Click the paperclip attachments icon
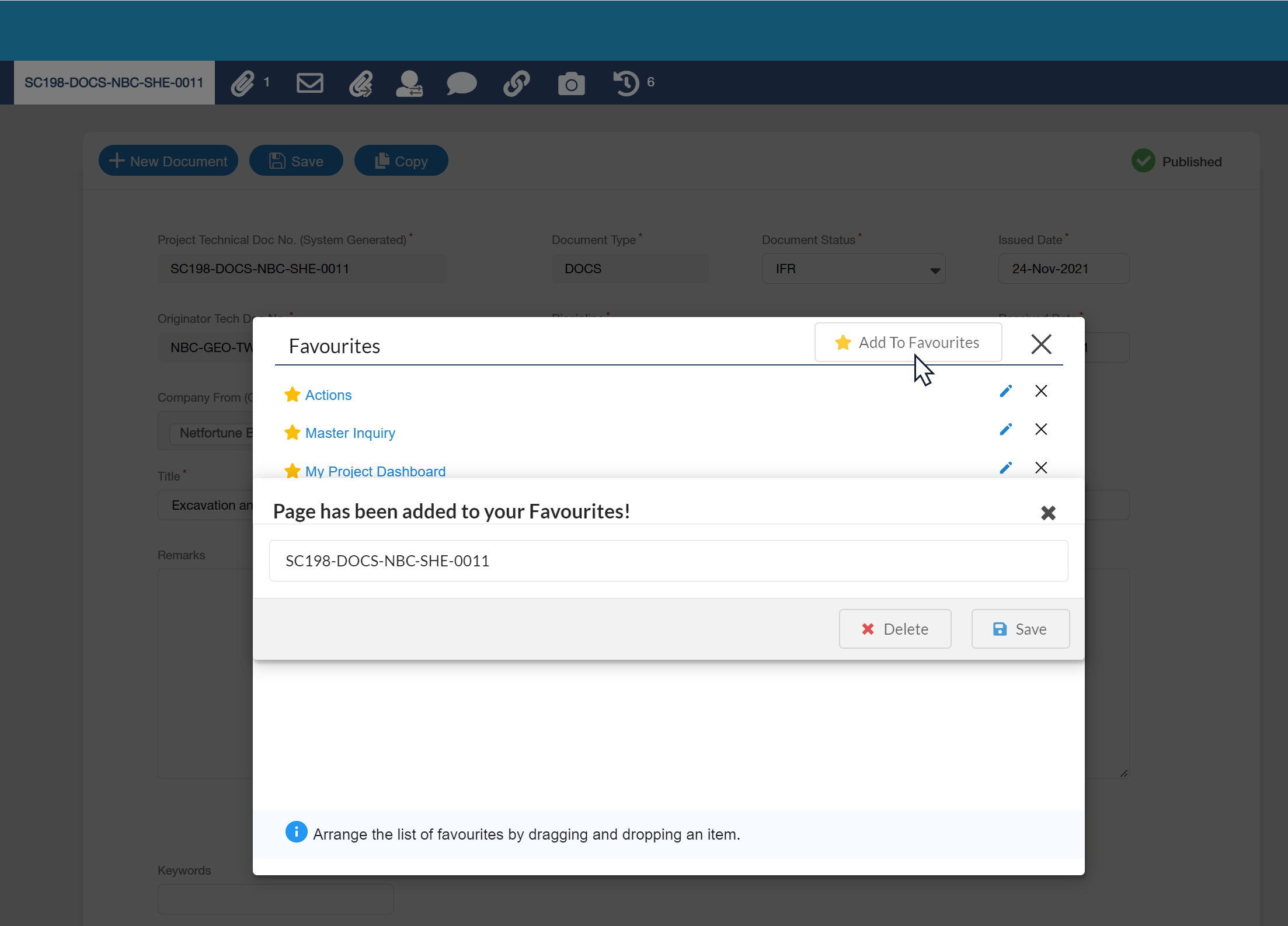This screenshot has width=1288, height=926. point(243,83)
